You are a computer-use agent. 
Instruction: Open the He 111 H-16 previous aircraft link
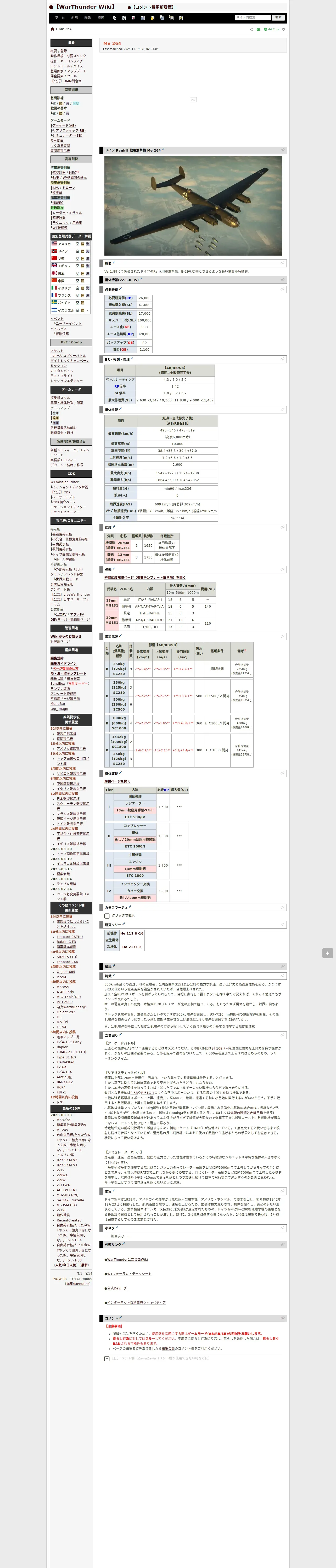132,933
